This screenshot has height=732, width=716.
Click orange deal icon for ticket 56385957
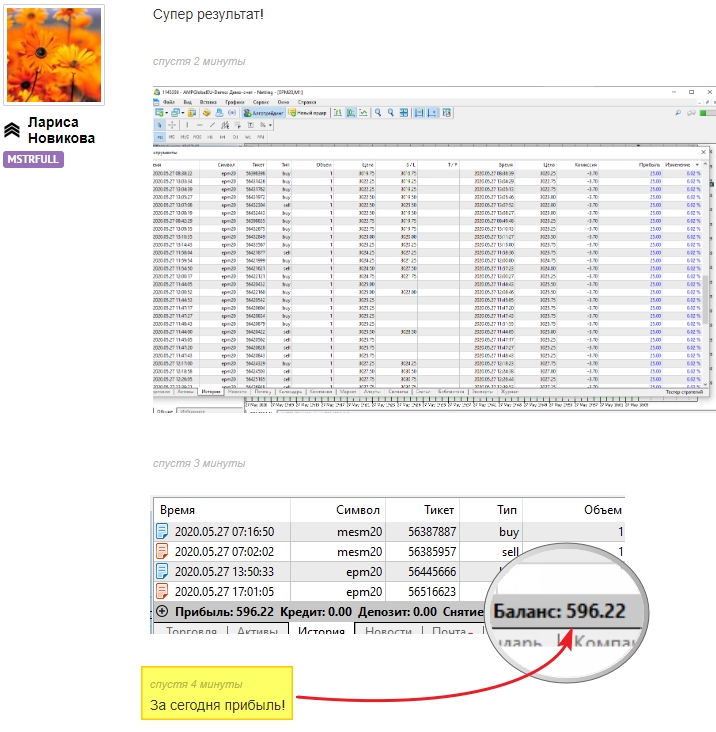coord(162,551)
